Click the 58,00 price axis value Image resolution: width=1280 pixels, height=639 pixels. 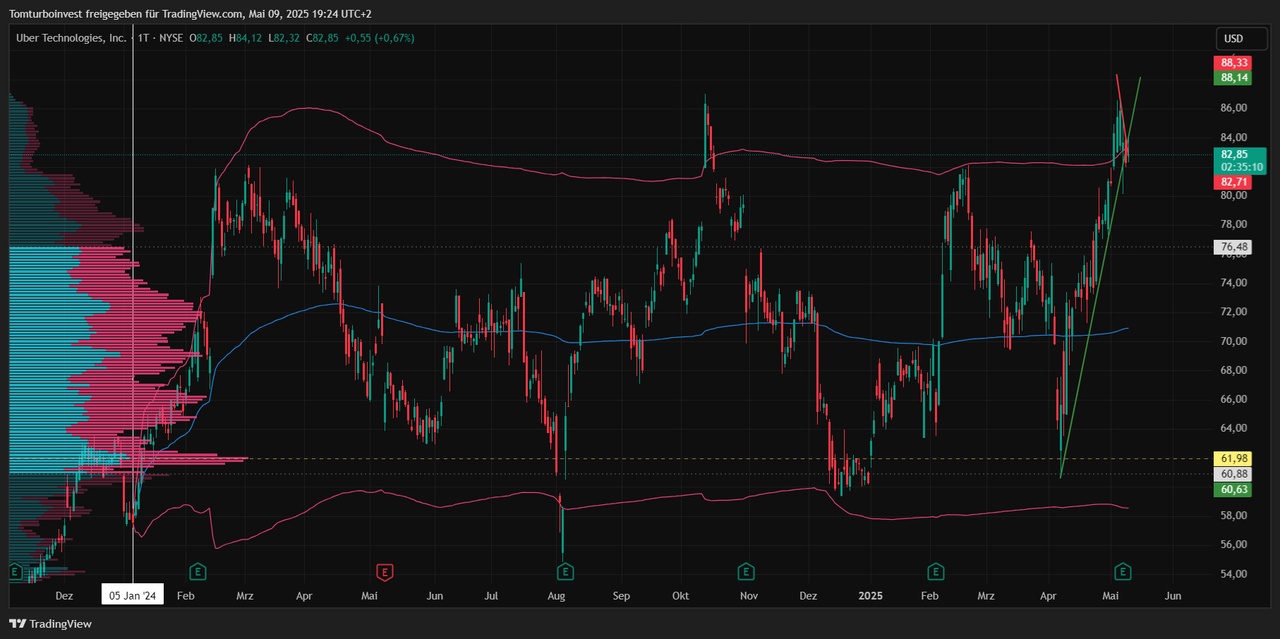pyautogui.click(x=1233, y=516)
